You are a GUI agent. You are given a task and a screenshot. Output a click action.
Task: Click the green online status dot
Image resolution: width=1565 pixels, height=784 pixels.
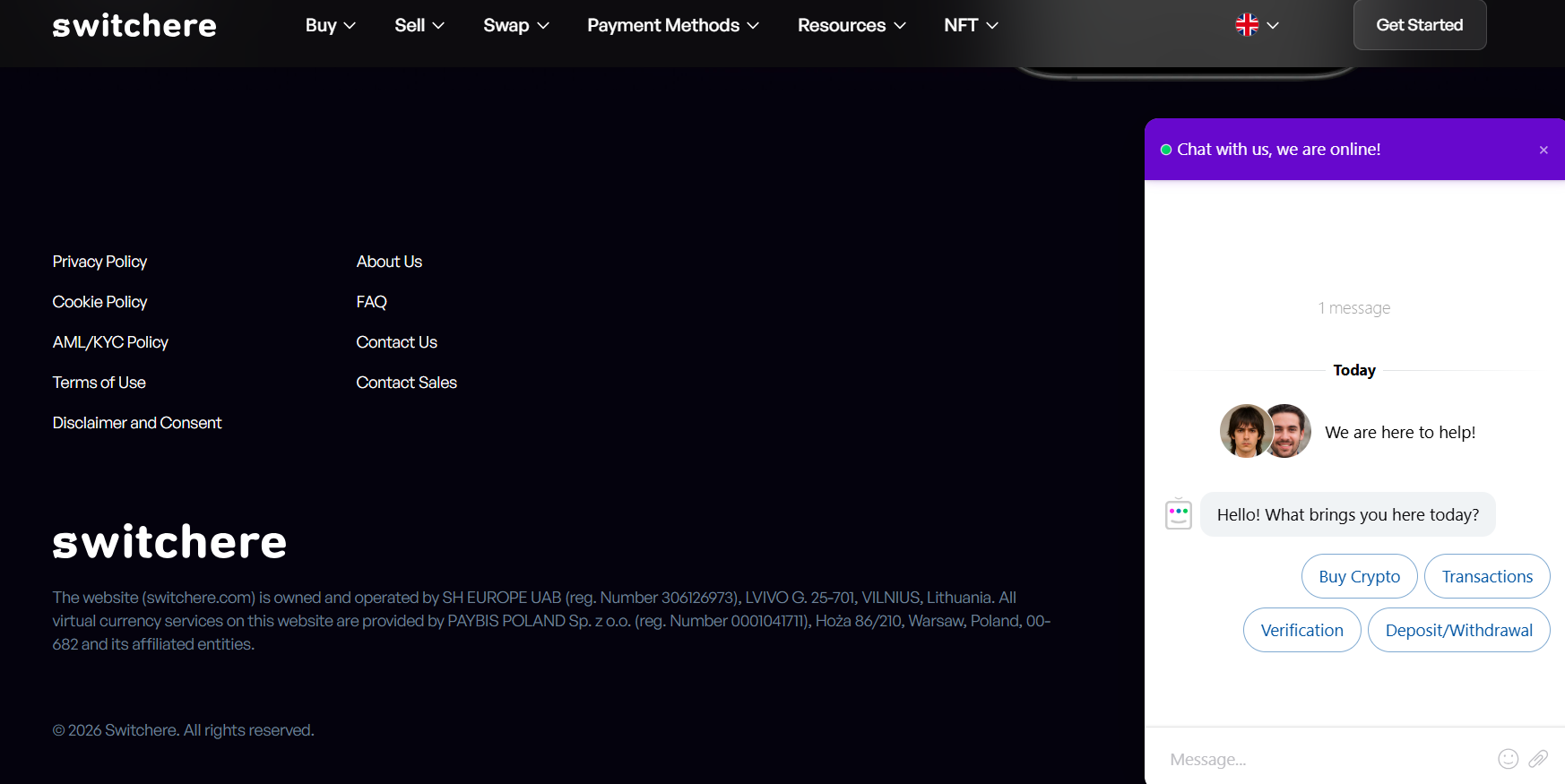[x=1166, y=150]
